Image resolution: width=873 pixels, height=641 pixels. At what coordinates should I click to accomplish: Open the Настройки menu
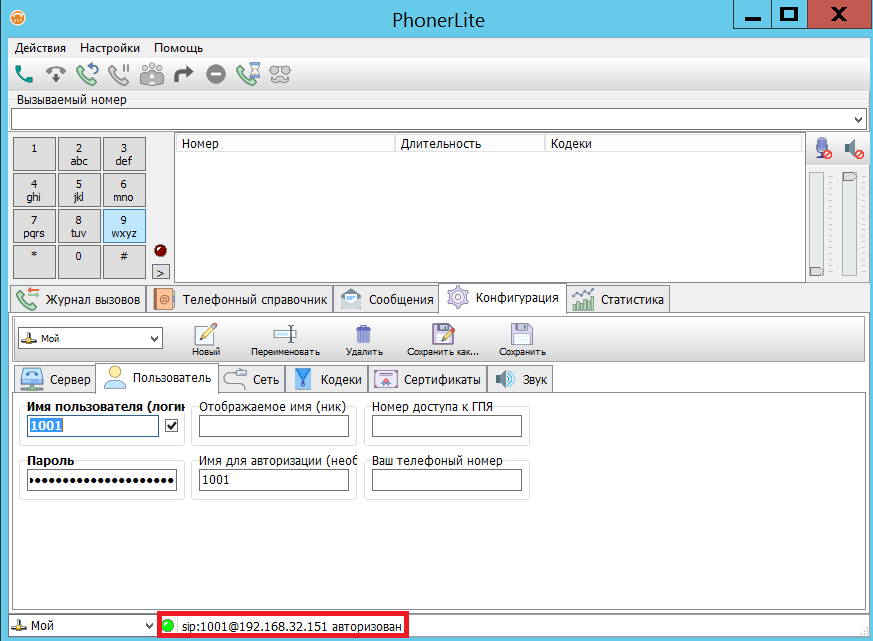pyautogui.click(x=110, y=48)
